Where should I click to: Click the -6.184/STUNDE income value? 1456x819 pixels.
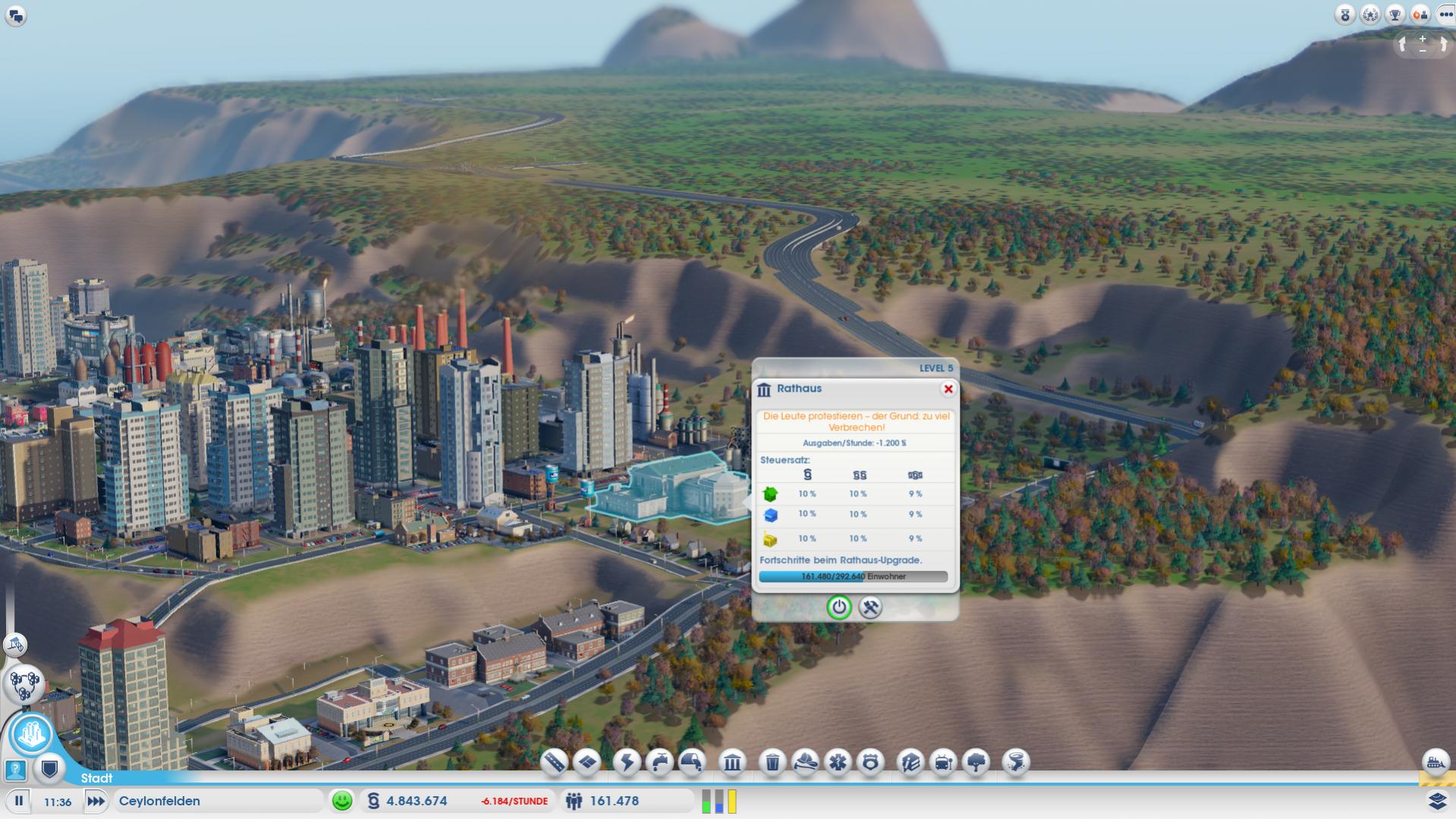point(514,802)
